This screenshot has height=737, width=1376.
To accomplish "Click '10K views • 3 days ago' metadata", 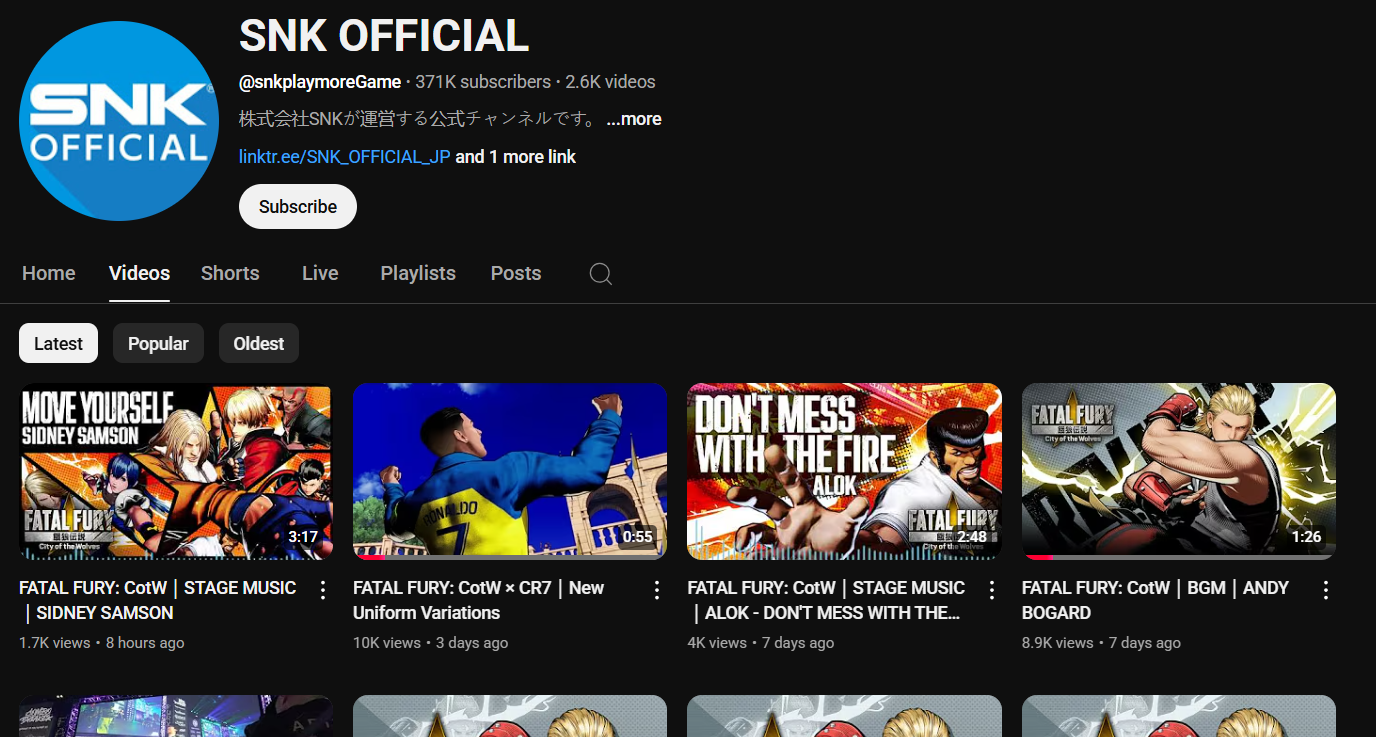I will [x=431, y=643].
